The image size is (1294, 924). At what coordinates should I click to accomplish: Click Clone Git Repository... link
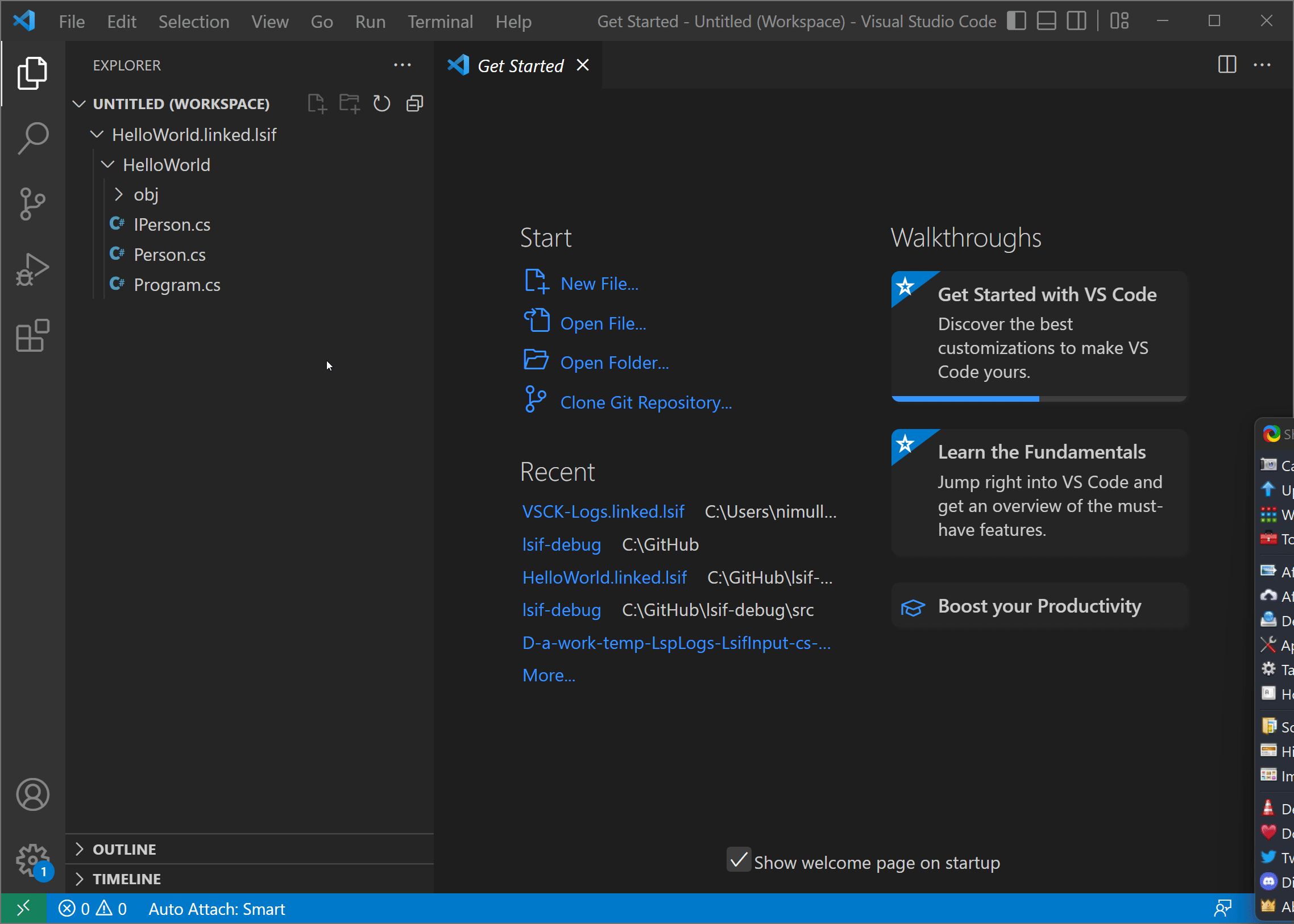pyautogui.click(x=645, y=402)
